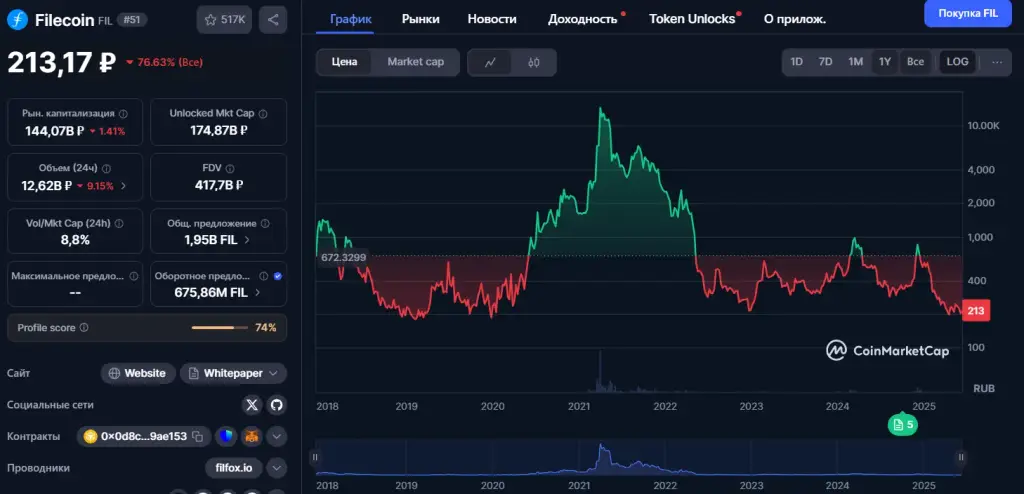Show info icon for Profile score
Screen dimensions: 1024x494
pos(84,328)
